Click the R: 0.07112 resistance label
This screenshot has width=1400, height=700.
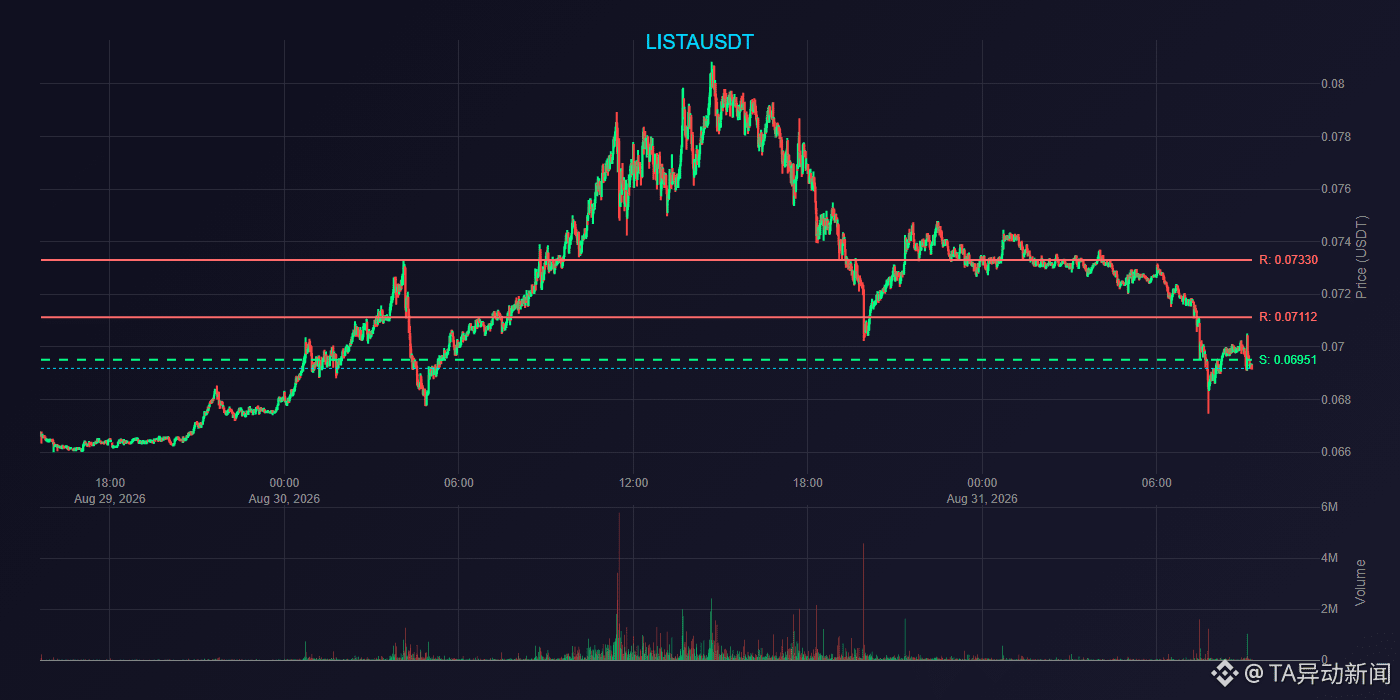click(x=1288, y=317)
